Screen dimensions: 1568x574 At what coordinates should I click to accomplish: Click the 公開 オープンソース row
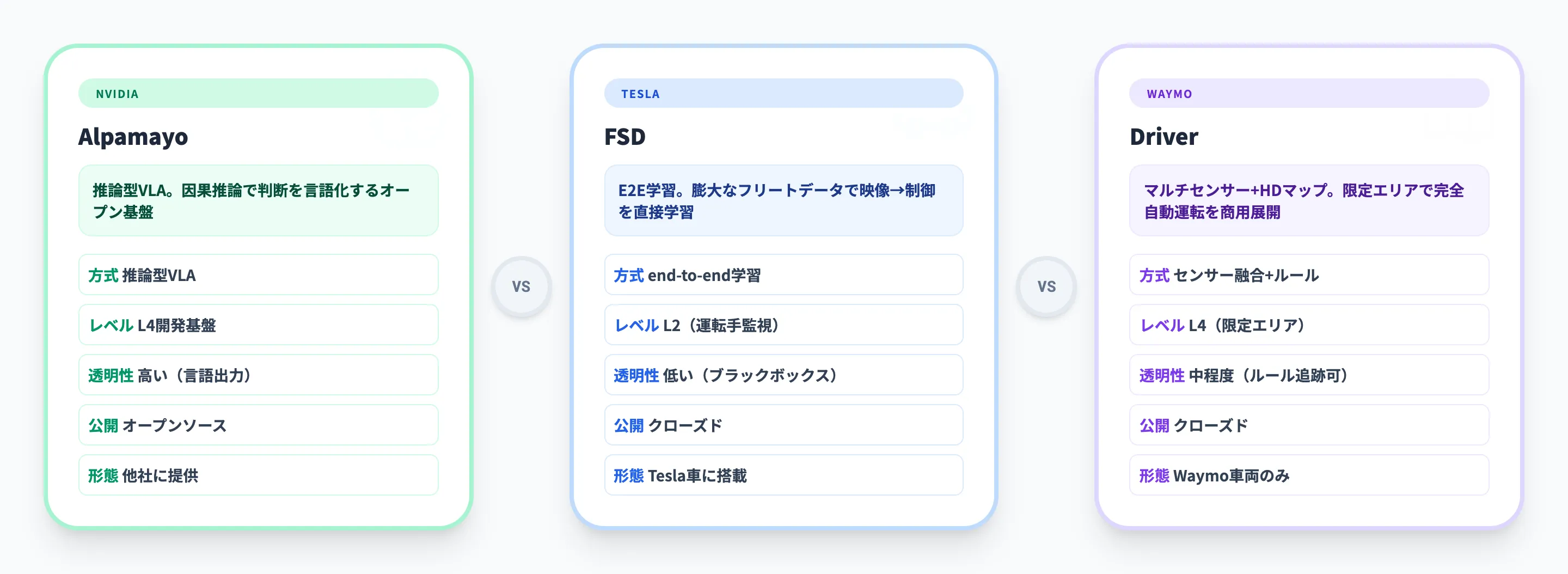[x=258, y=425]
